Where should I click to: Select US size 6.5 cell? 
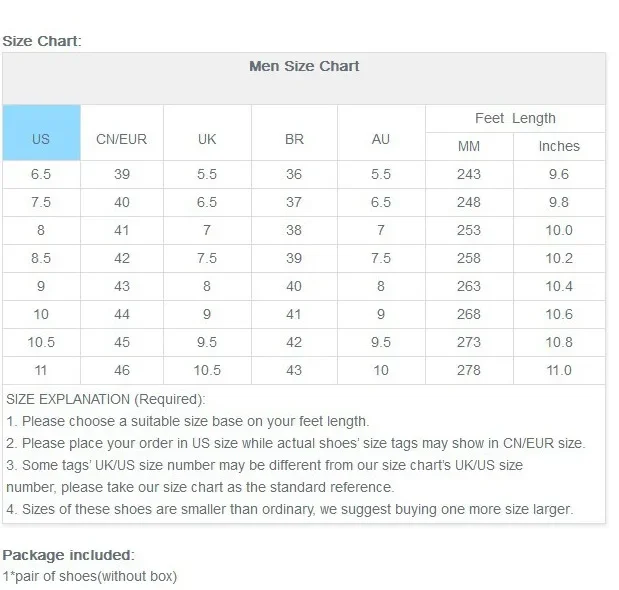41,174
